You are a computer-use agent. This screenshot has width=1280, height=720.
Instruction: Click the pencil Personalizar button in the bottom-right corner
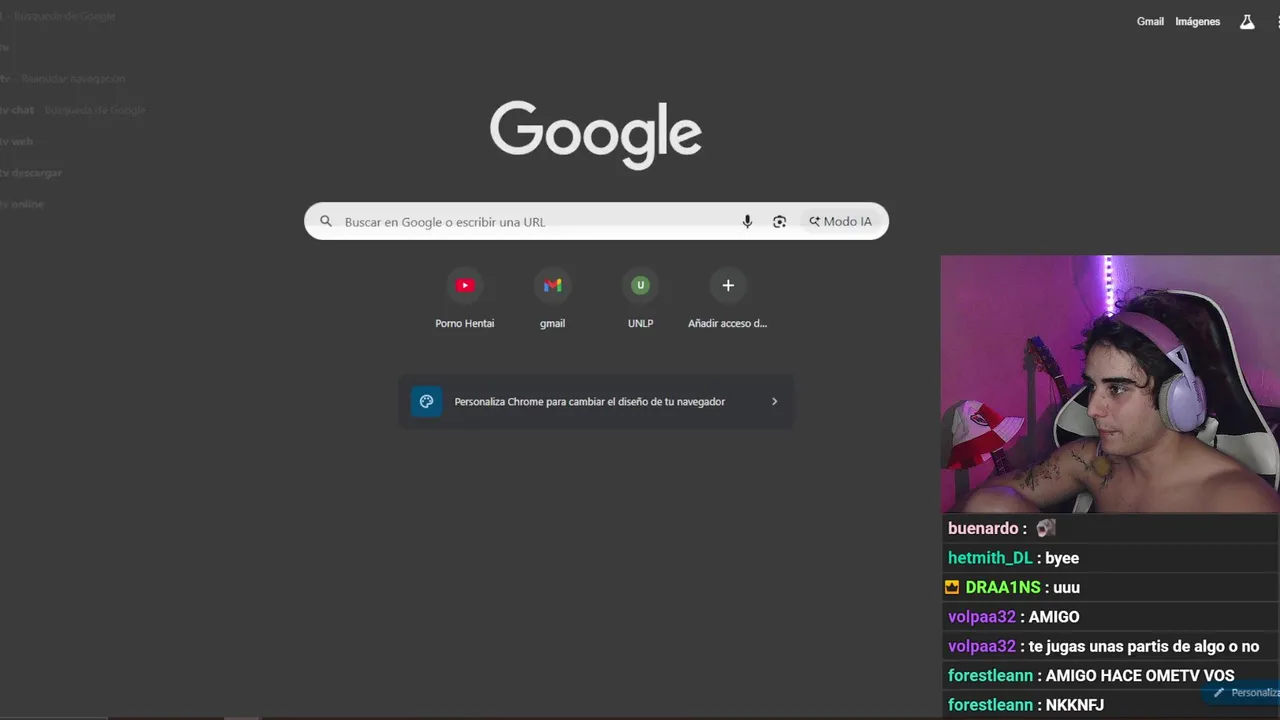pyautogui.click(x=1243, y=692)
